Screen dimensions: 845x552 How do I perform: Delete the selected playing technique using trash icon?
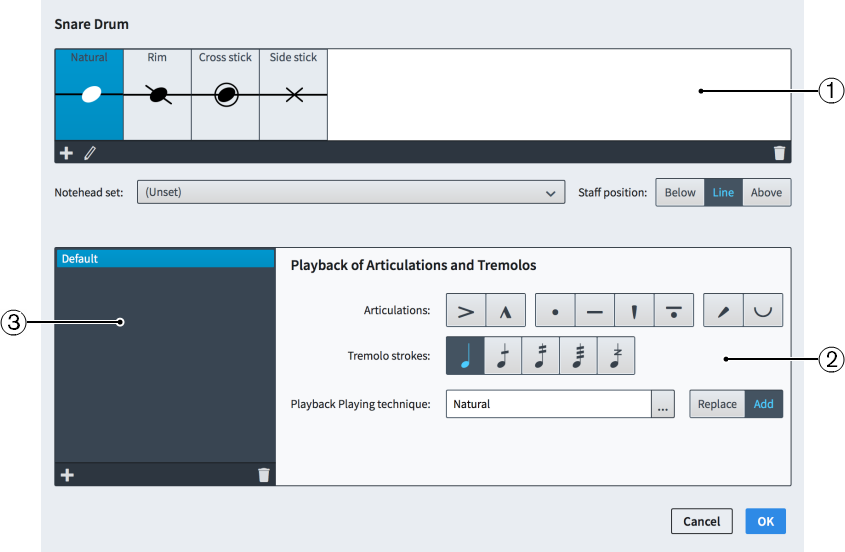[779, 153]
